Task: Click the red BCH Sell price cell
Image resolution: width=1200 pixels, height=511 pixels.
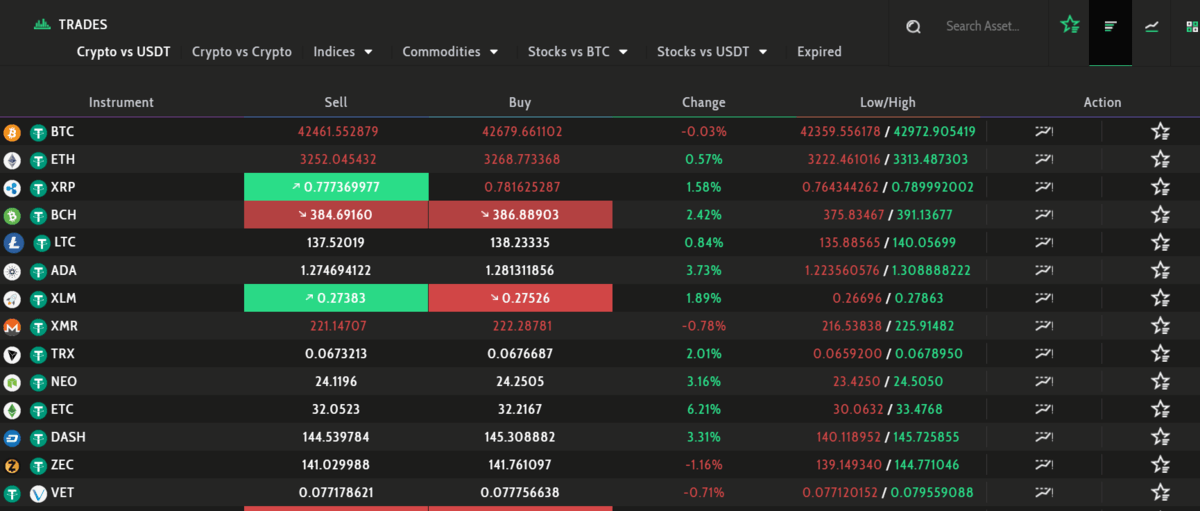Action: click(336, 215)
